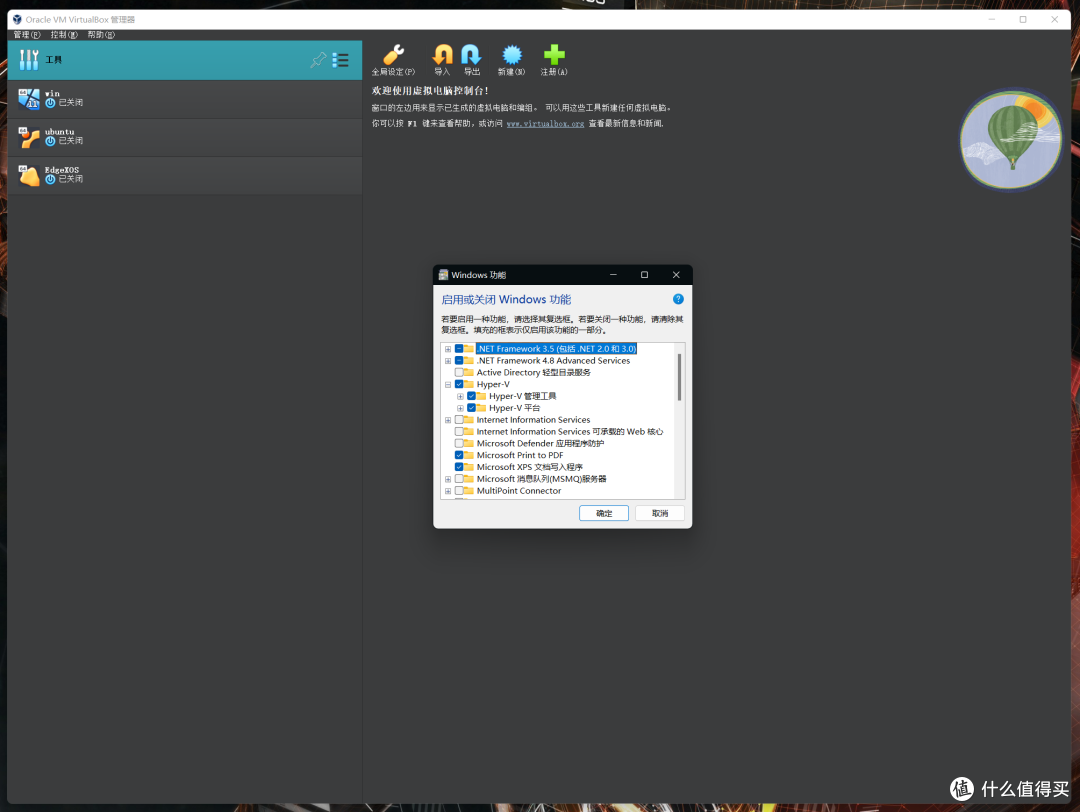Enable Active Directory lightweight directory services checkbox
1080x812 pixels.
(x=459, y=373)
